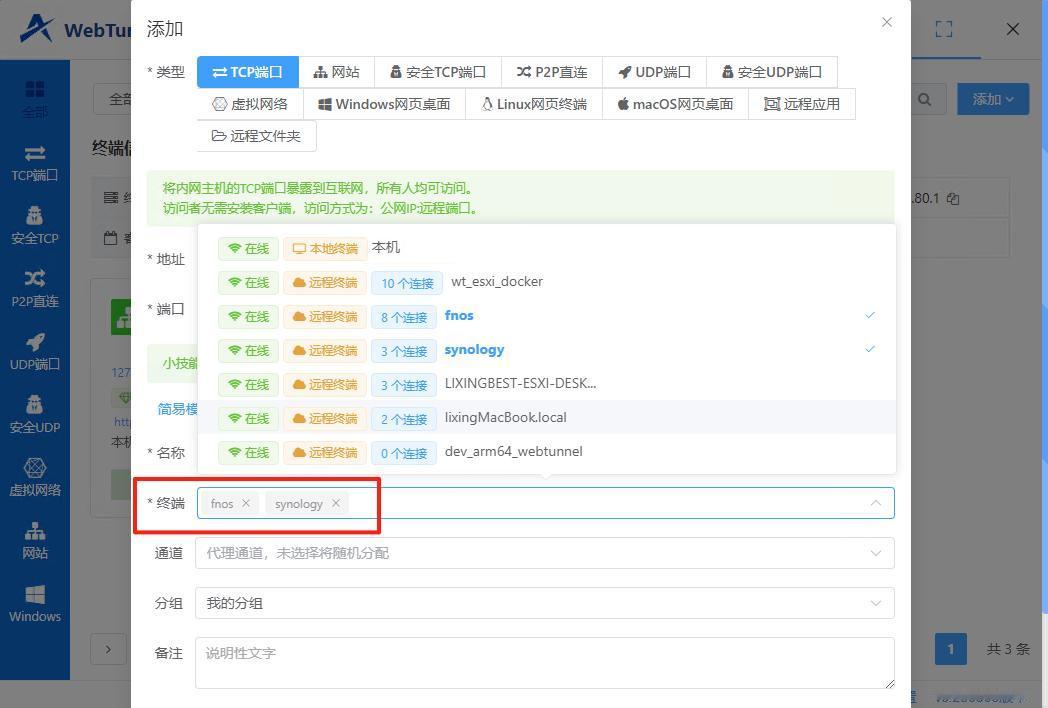The height and width of the screenshot is (708, 1048).
Task: Select wt_esxi_docker terminal option
Action: 547,282
